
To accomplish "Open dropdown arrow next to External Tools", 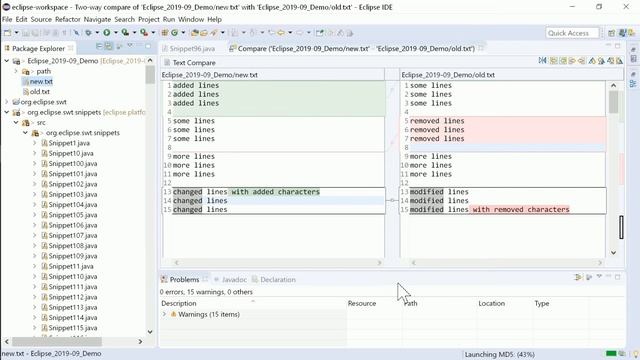I will pos(153,33).
